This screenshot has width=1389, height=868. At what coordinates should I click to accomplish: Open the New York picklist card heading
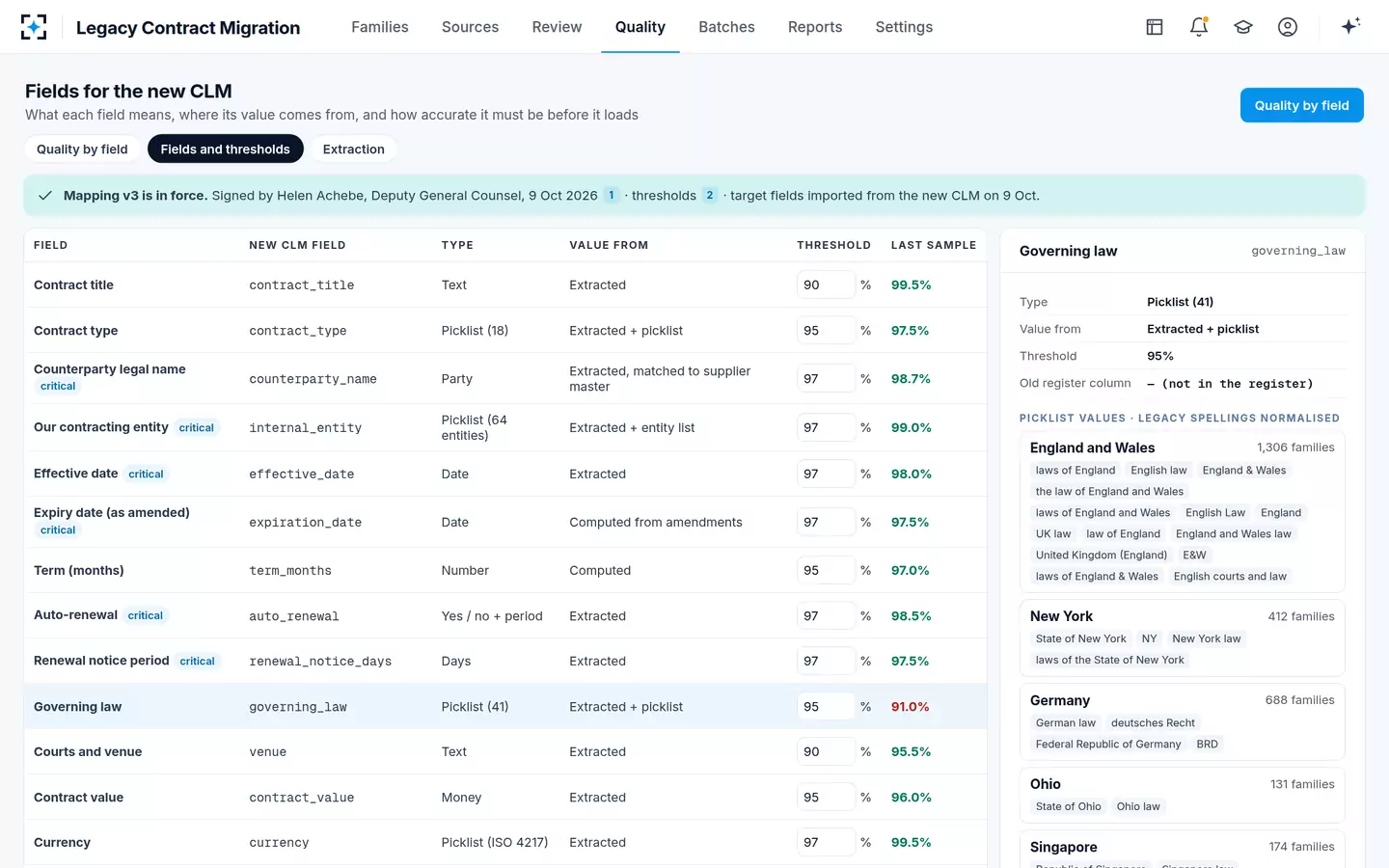click(x=1061, y=616)
